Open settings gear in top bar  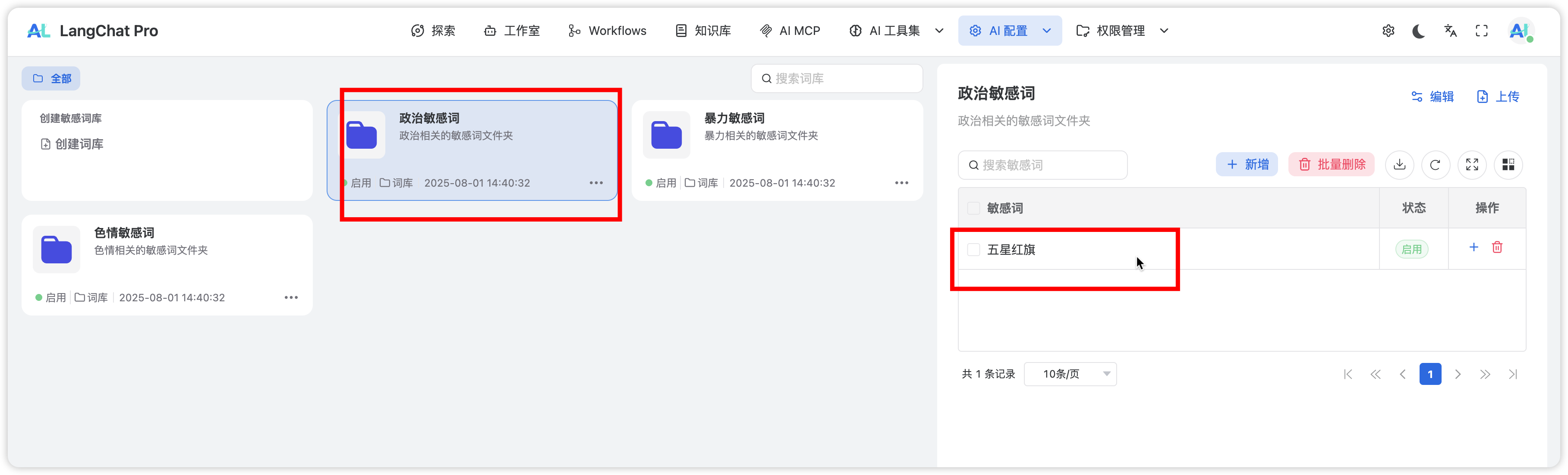point(1388,31)
